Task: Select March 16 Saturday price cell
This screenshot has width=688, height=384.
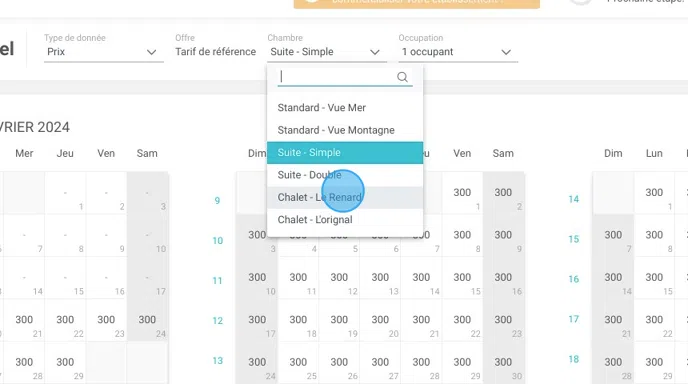Action: [503, 278]
